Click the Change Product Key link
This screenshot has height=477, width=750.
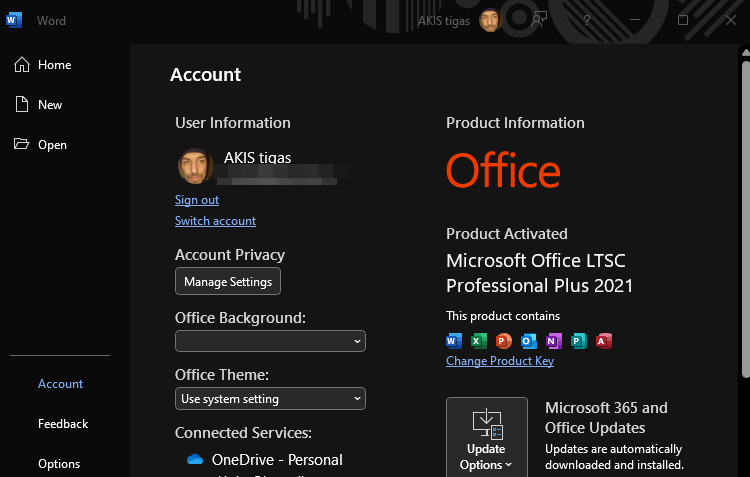[x=500, y=361]
